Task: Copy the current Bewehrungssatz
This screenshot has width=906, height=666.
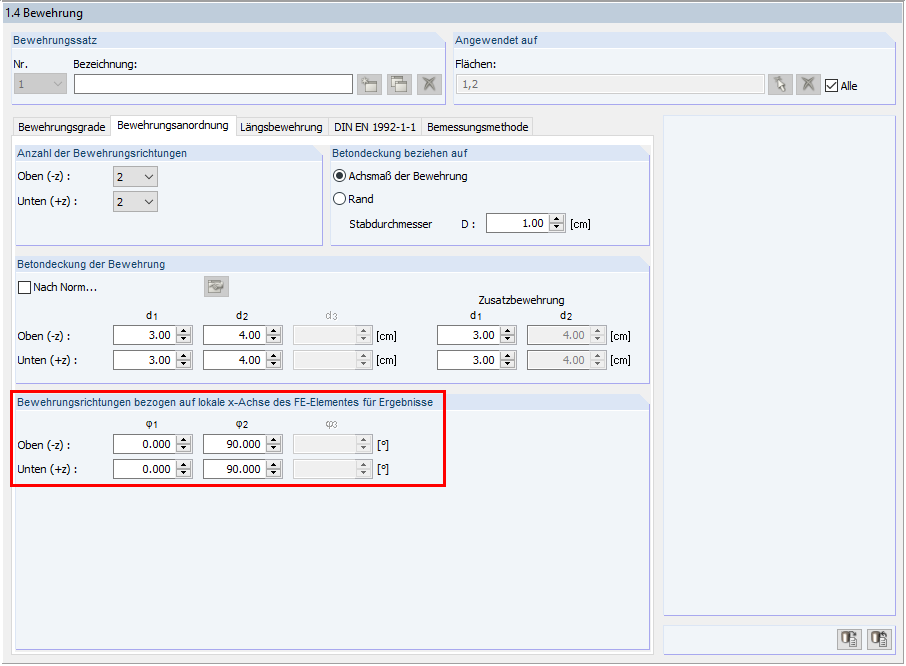Action: 398,84
